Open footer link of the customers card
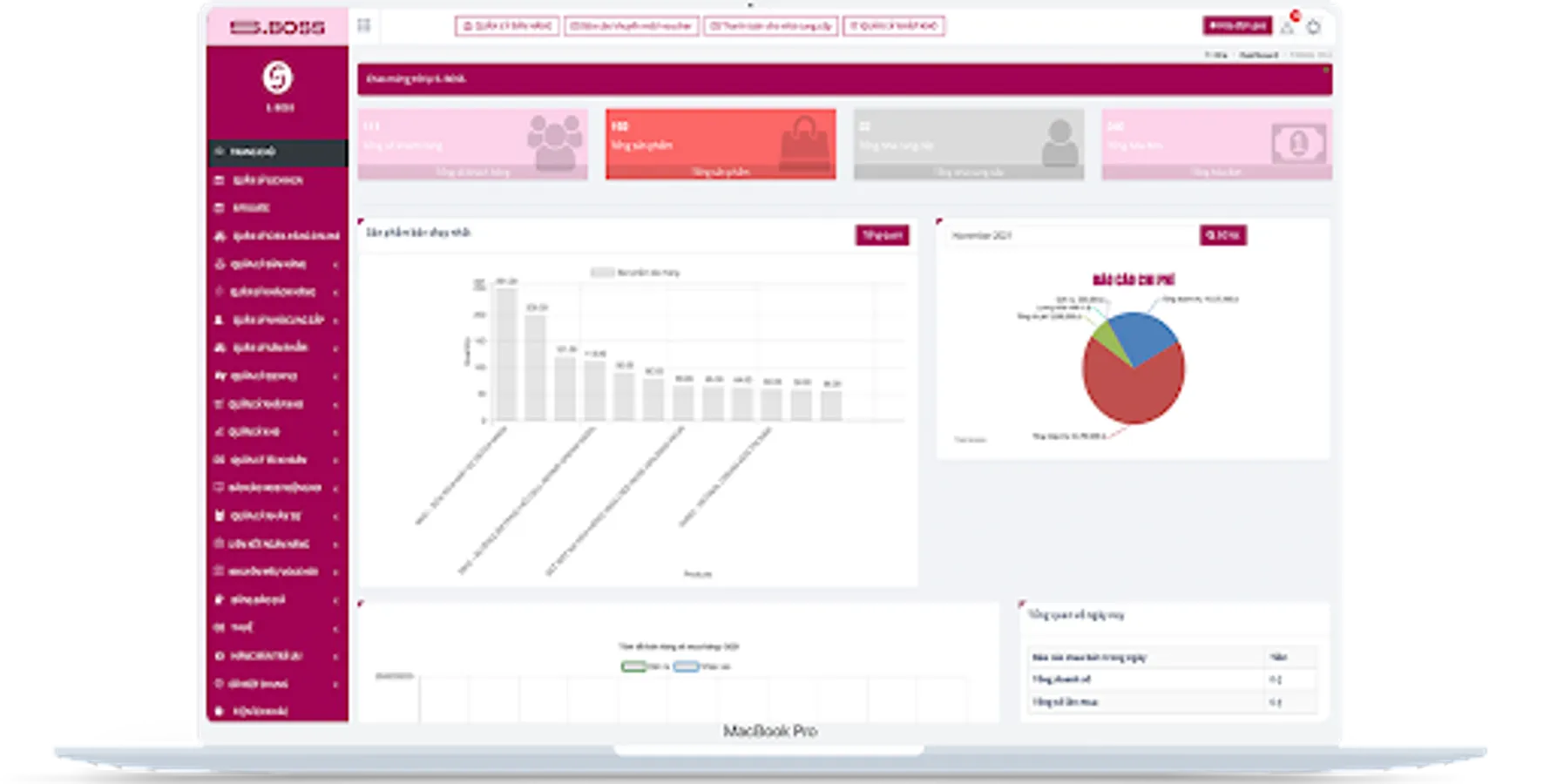The width and height of the screenshot is (1550, 784). point(472,172)
